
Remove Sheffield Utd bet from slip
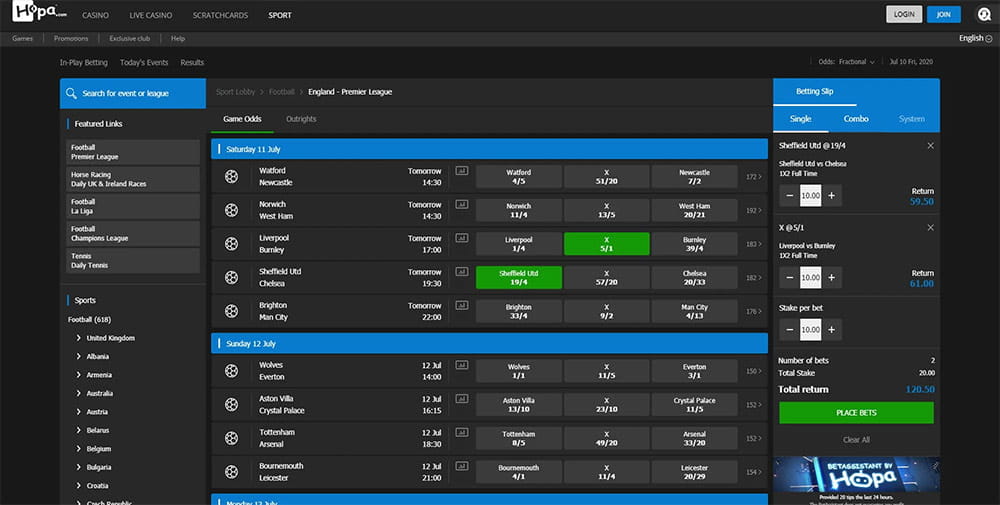pyautogui.click(x=930, y=145)
